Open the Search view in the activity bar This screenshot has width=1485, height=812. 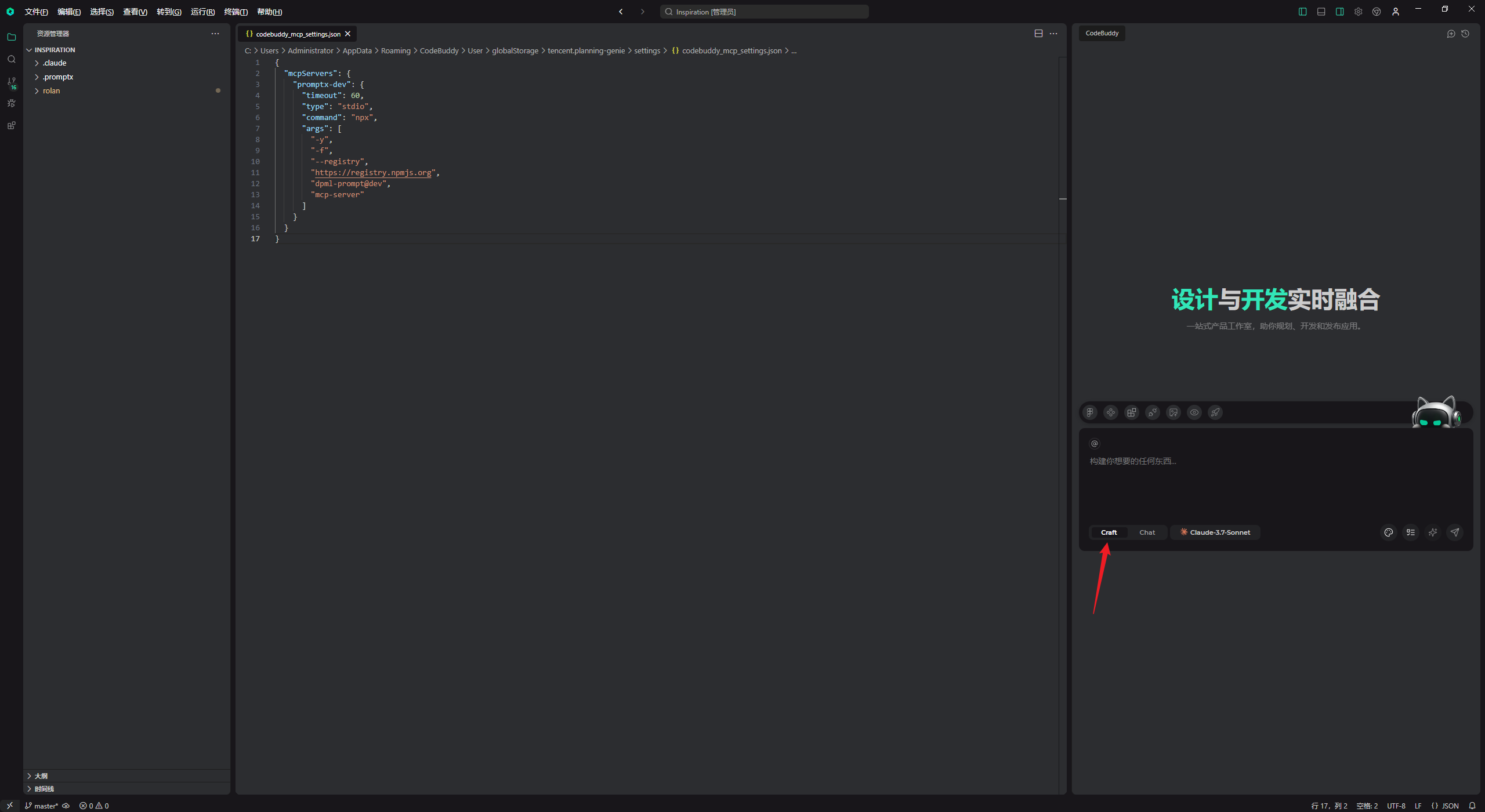(11, 59)
